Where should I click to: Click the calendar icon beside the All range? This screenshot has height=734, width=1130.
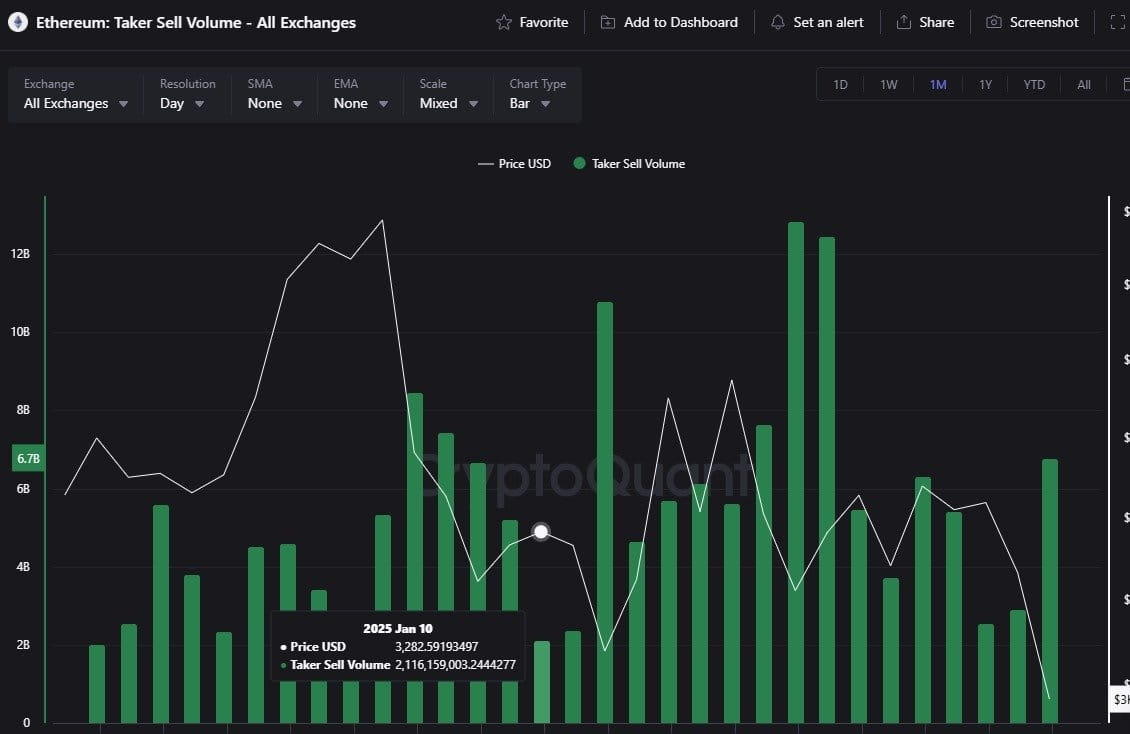tap(1126, 84)
